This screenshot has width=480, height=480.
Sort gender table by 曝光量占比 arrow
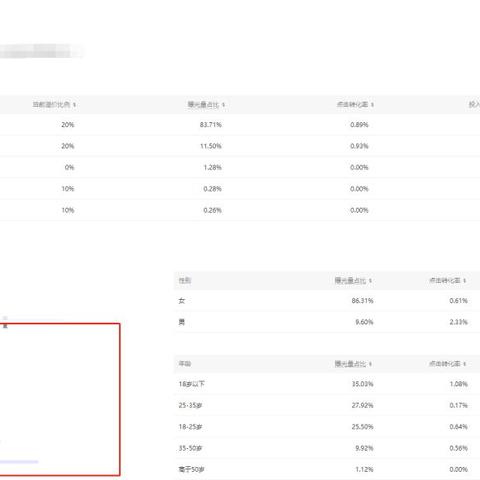tap(370, 281)
